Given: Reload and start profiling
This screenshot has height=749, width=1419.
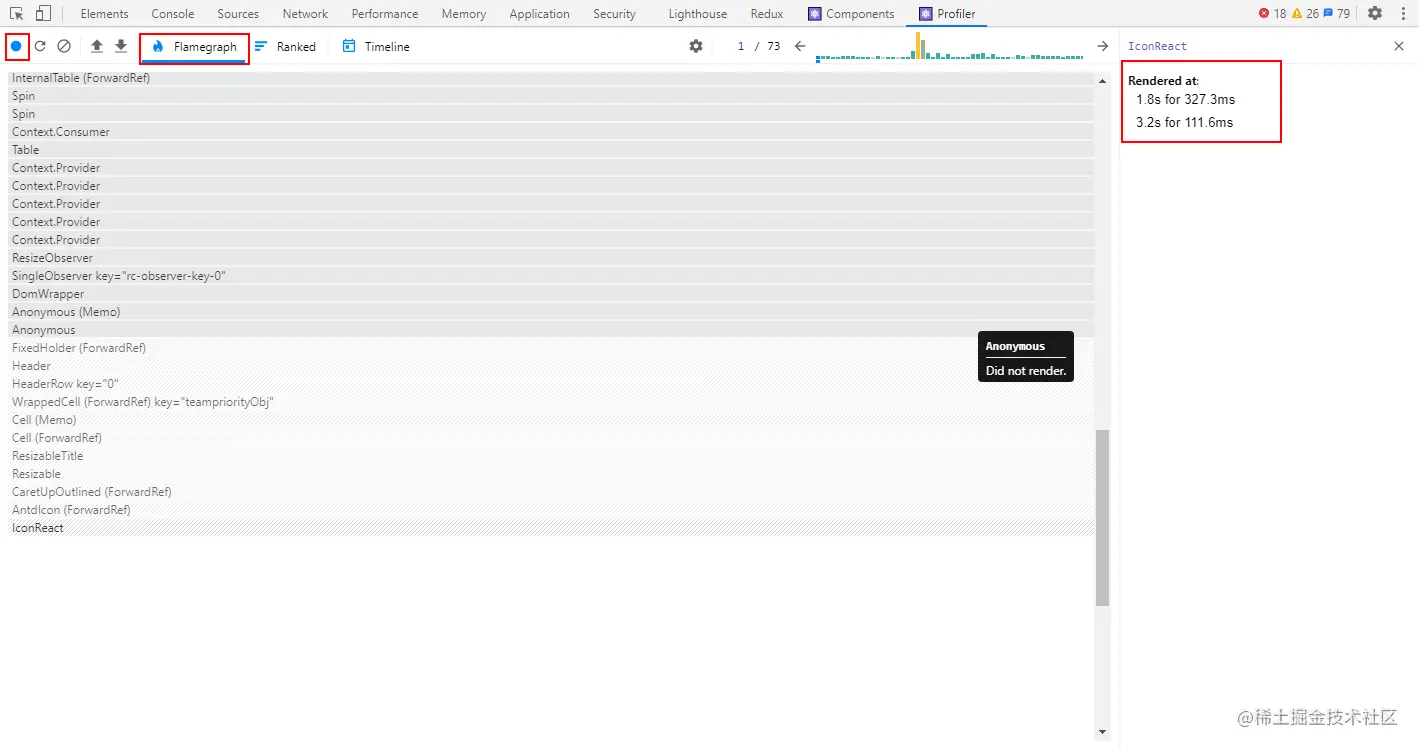Looking at the screenshot, I should point(40,46).
